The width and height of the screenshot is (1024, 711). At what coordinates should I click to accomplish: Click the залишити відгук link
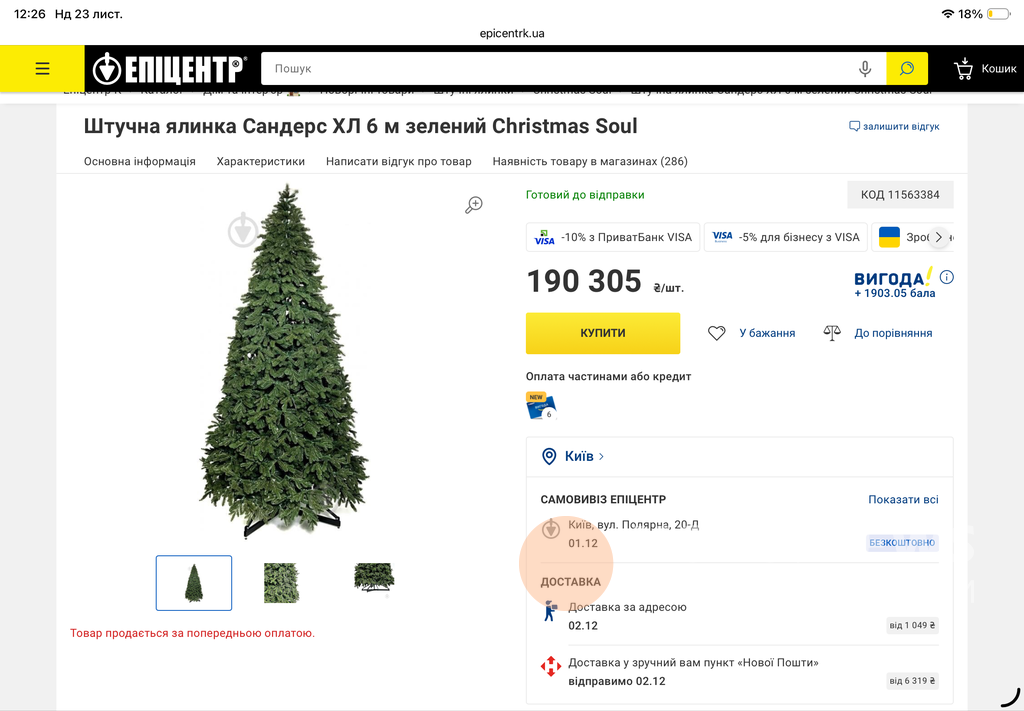pos(894,127)
